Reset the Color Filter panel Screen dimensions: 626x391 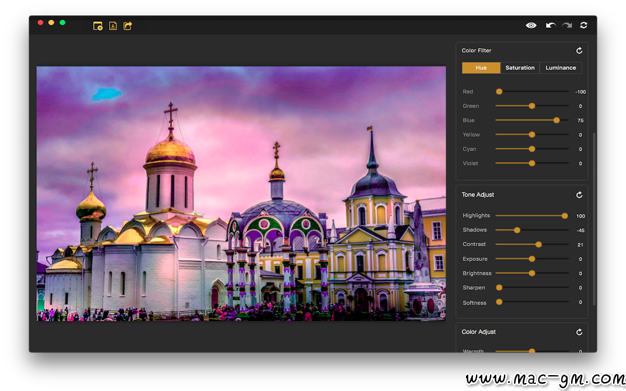click(579, 51)
